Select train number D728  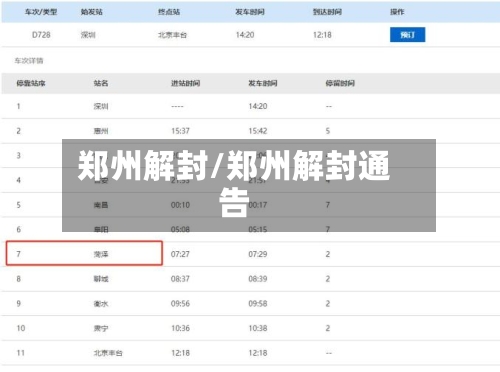pos(41,35)
